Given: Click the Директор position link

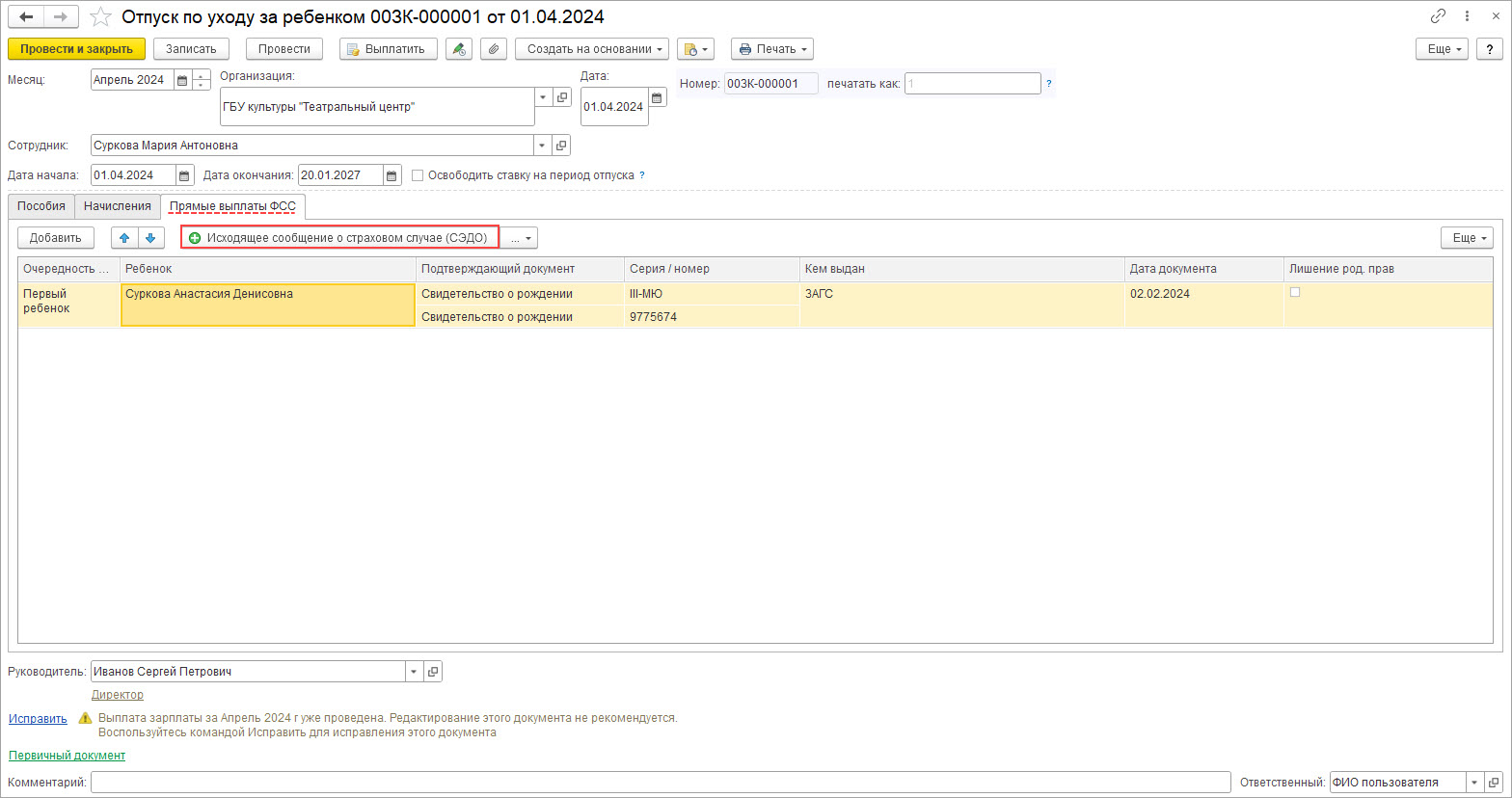Looking at the screenshot, I should tap(118, 695).
